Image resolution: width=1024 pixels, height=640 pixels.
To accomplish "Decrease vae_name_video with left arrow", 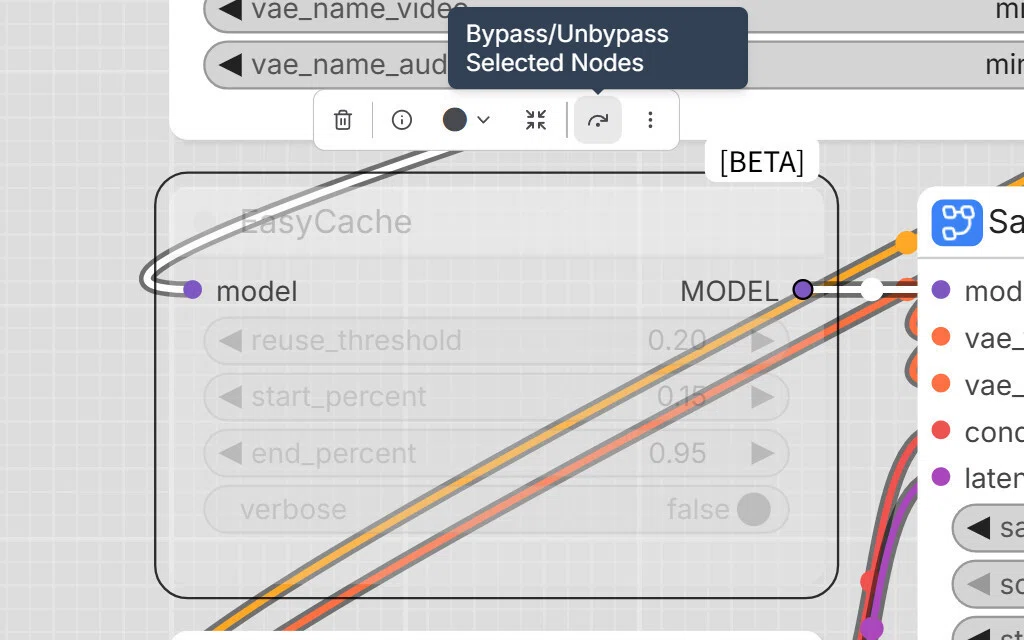I will click(230, 9).
